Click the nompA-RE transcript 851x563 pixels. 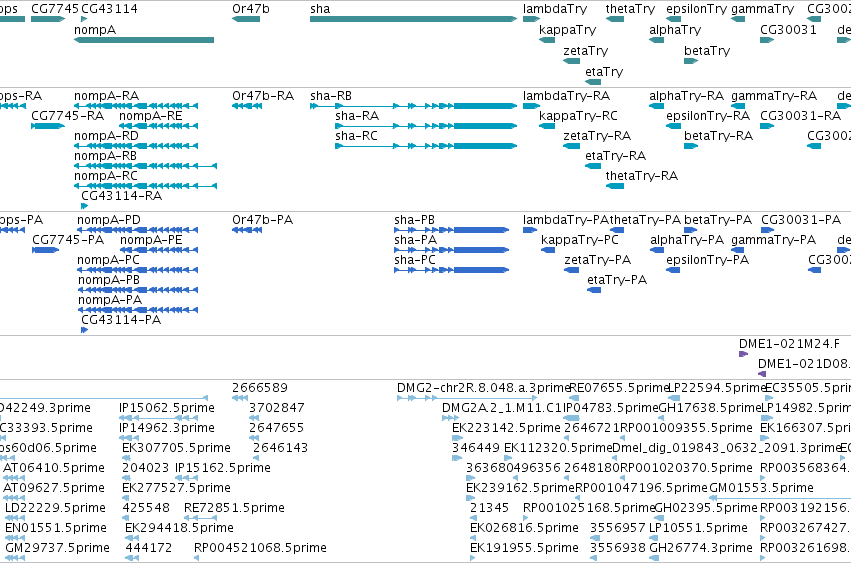(158, 126)
